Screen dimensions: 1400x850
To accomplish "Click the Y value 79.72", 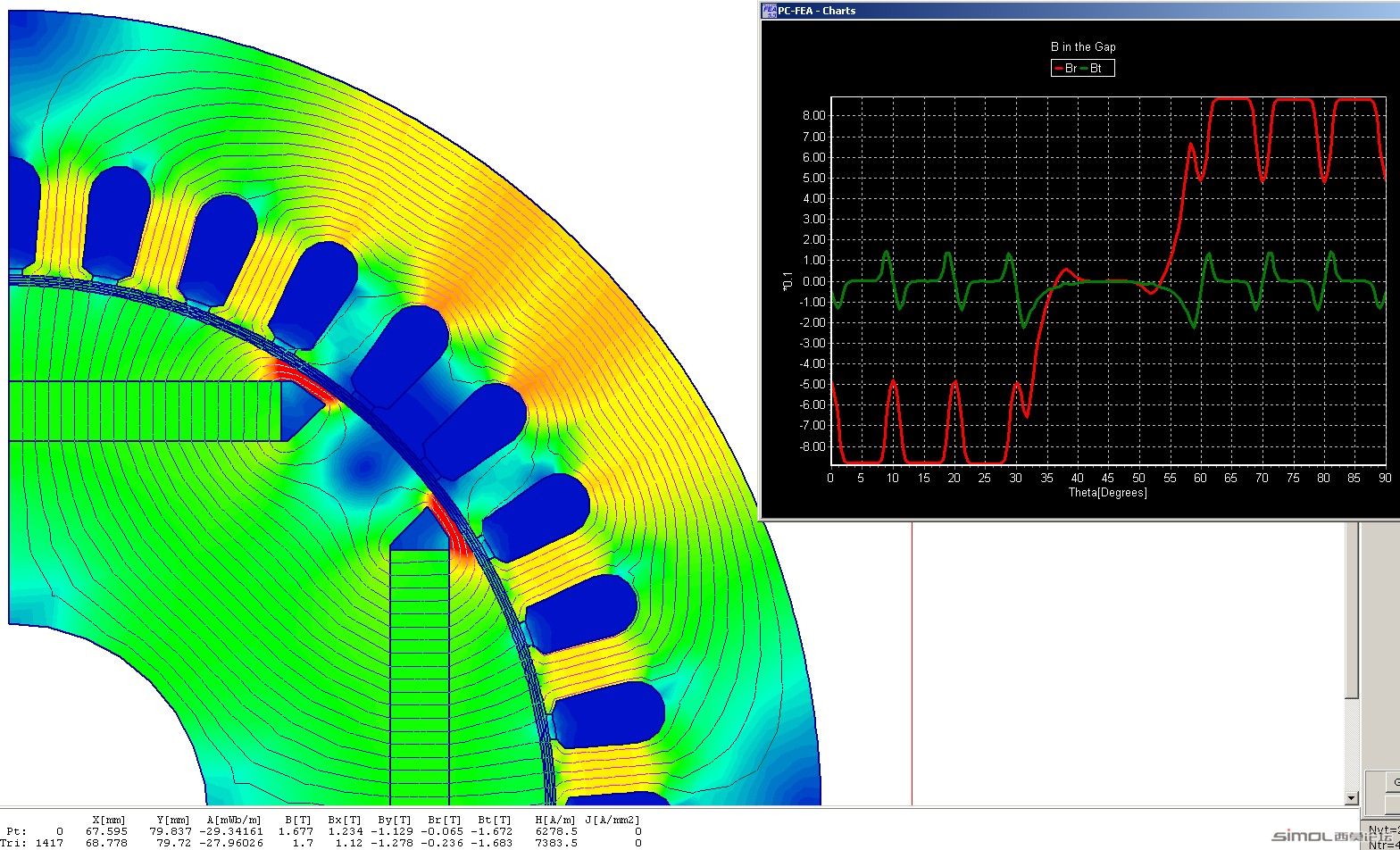I will point(173,843).
